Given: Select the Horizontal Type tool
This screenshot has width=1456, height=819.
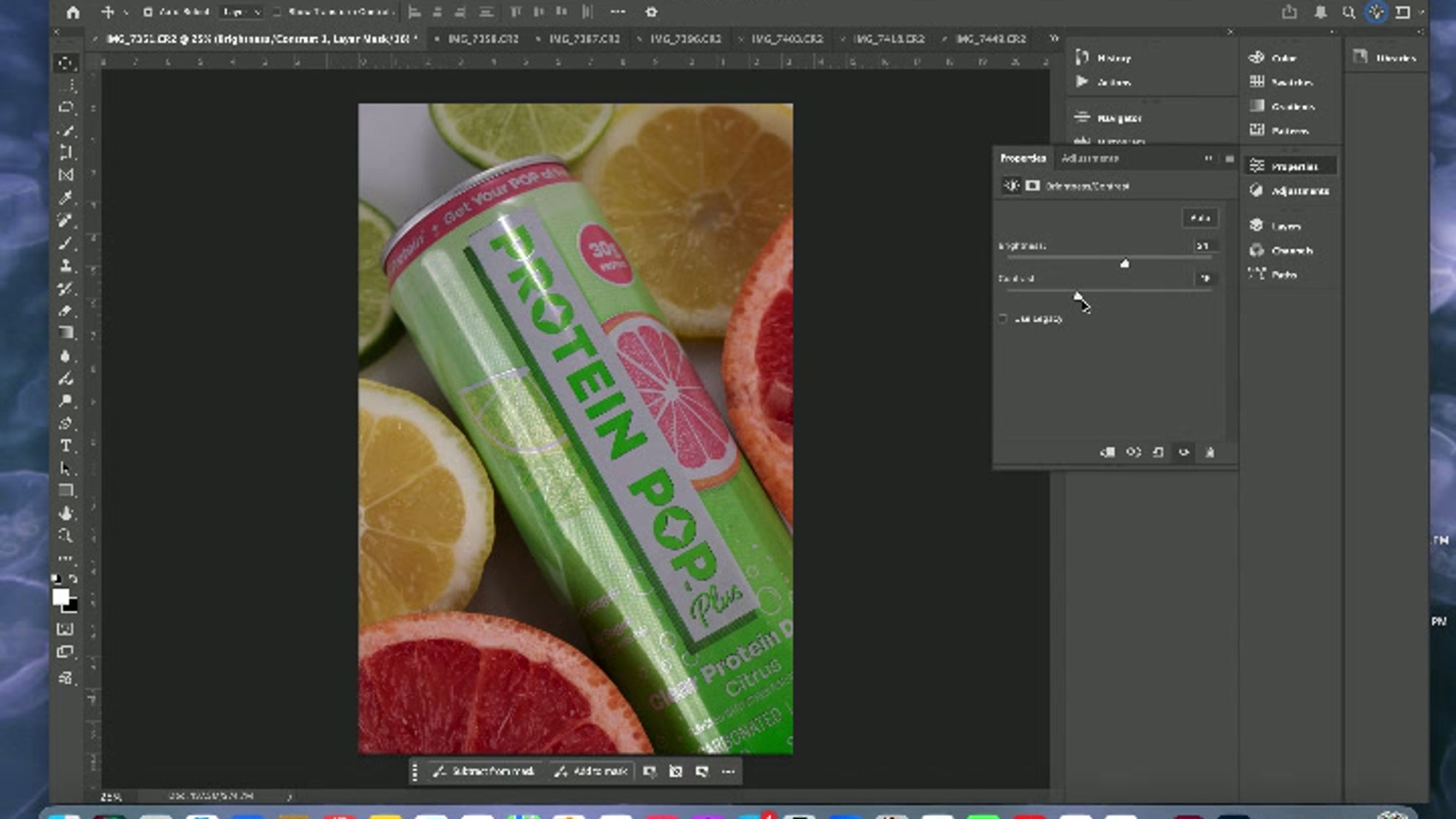Looking at the screenshot, I should pyautogui.click(x=66, y=446).
